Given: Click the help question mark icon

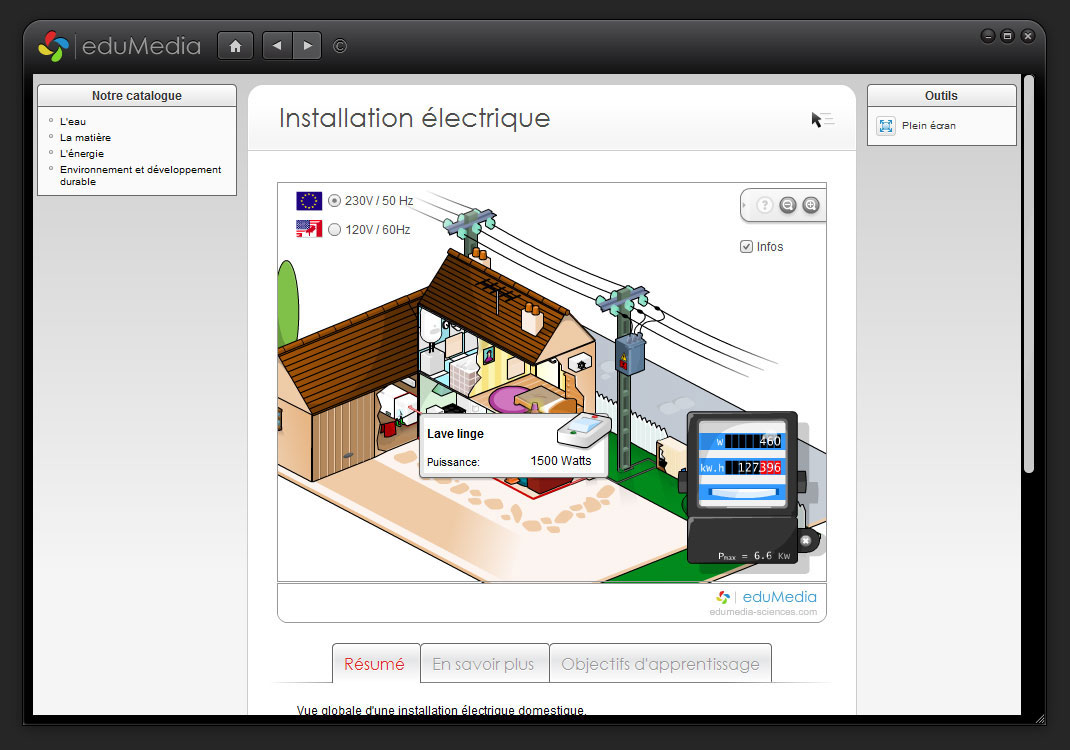Looking at the screenshot, I should point(765,205).
